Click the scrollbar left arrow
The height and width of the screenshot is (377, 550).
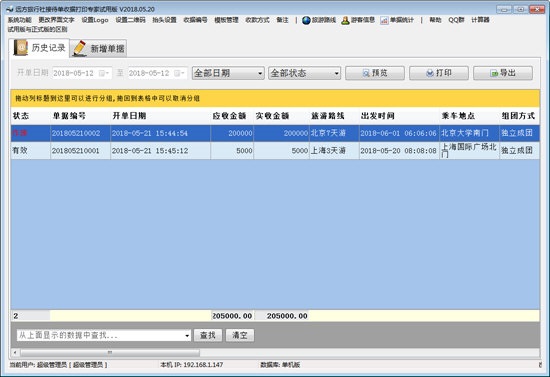click(x=15, y=352)
